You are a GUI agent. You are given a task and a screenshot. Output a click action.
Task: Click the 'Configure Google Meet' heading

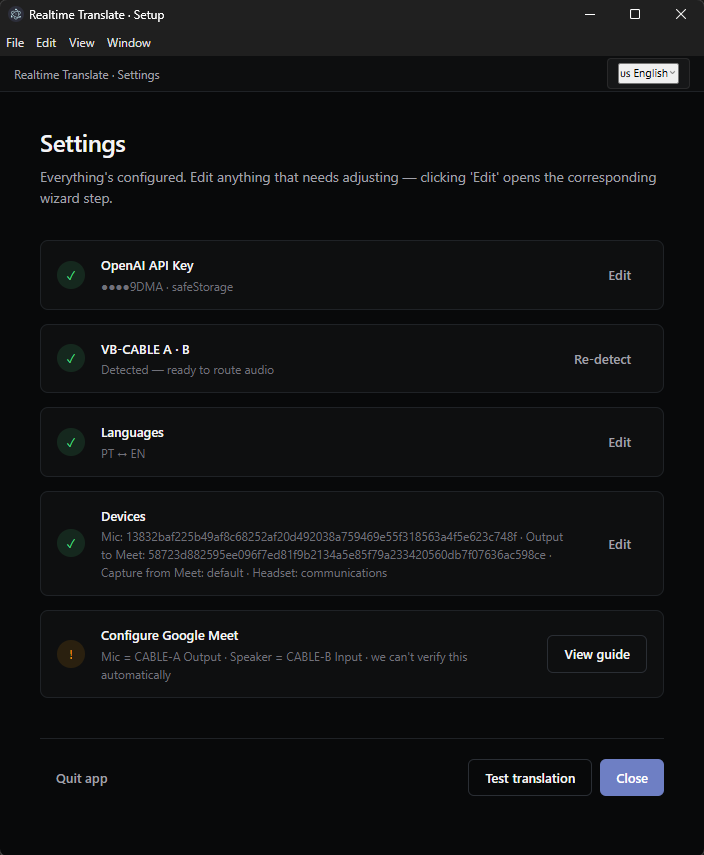pyautogui.click(x=170, y=635)
